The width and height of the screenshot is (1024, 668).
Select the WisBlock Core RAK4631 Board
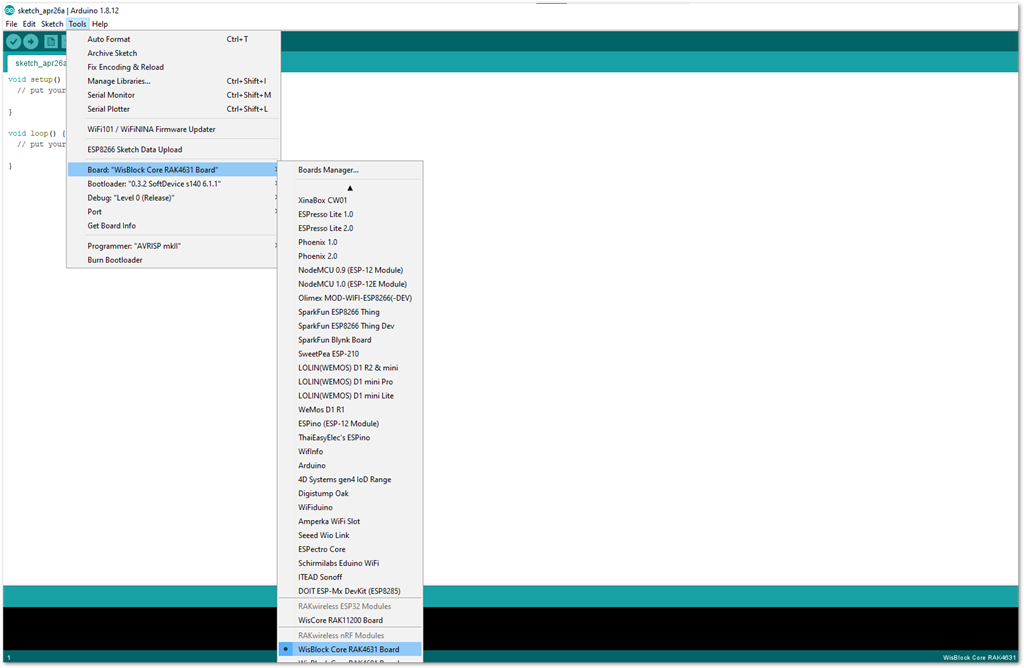coord(351,649)
